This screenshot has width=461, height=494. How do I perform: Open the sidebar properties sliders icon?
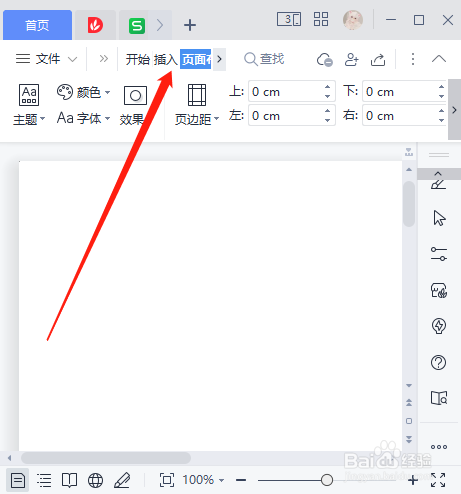pyautogui.click(x=439, y=254)
